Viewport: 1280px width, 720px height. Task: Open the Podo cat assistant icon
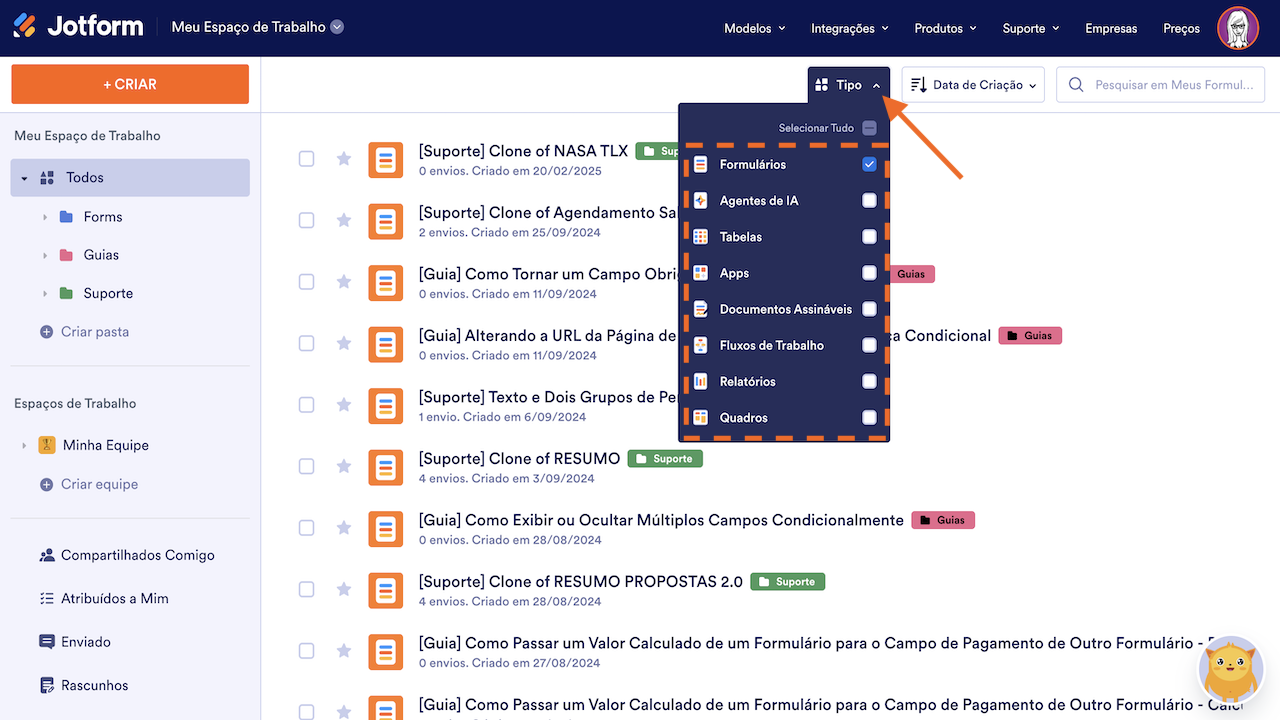click(1231, 670)
